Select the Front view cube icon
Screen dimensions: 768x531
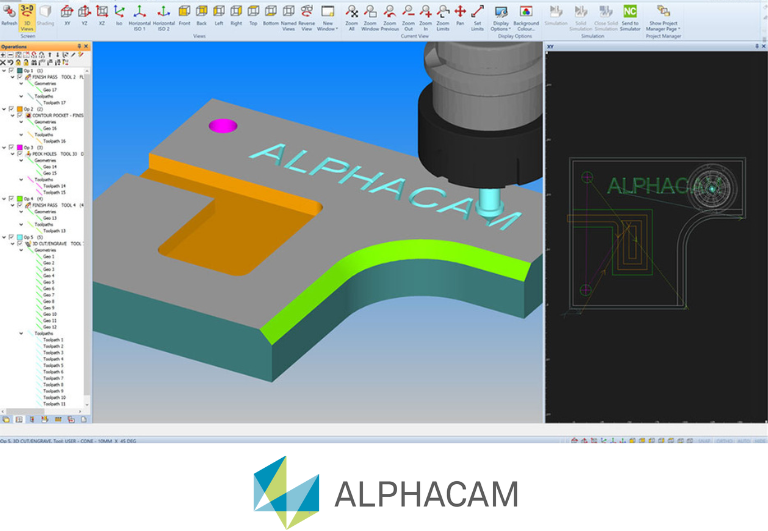pos(184,13)
